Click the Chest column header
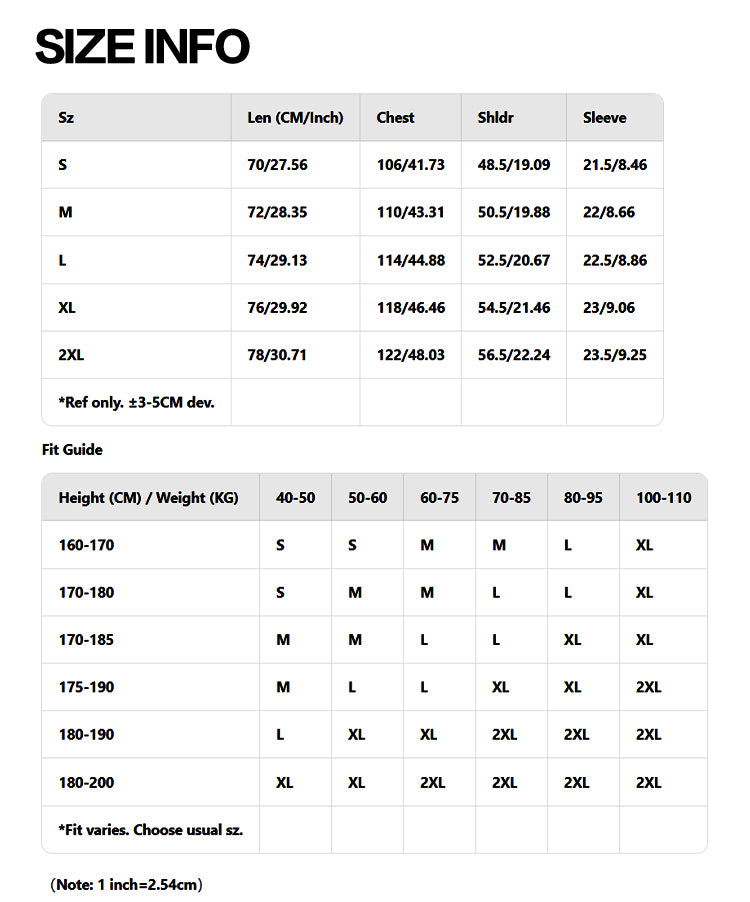The width and height of the screenshot is (750, 902). point(395,117)
